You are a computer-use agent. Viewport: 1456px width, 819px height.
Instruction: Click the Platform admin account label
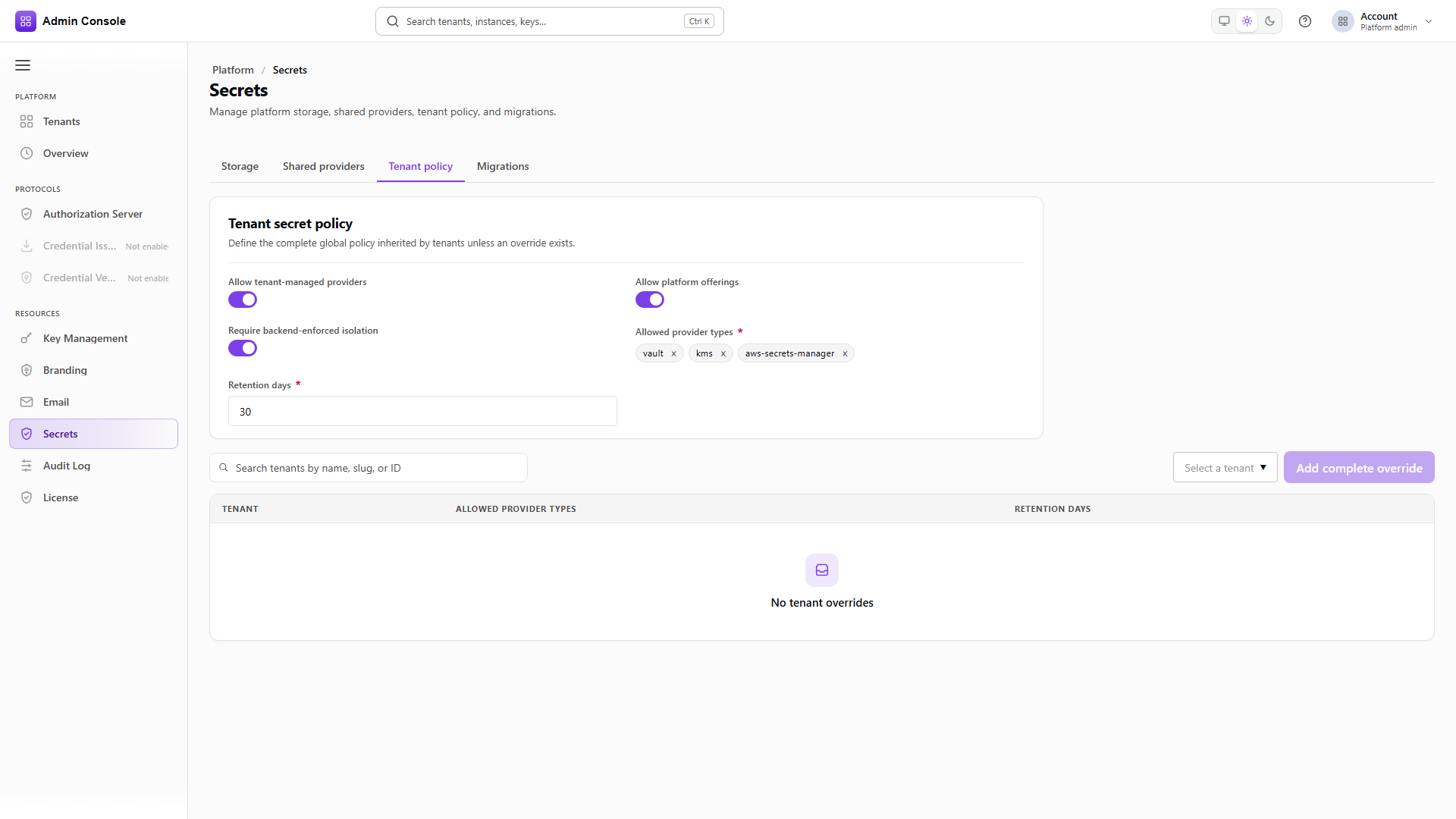(1389, 27)
